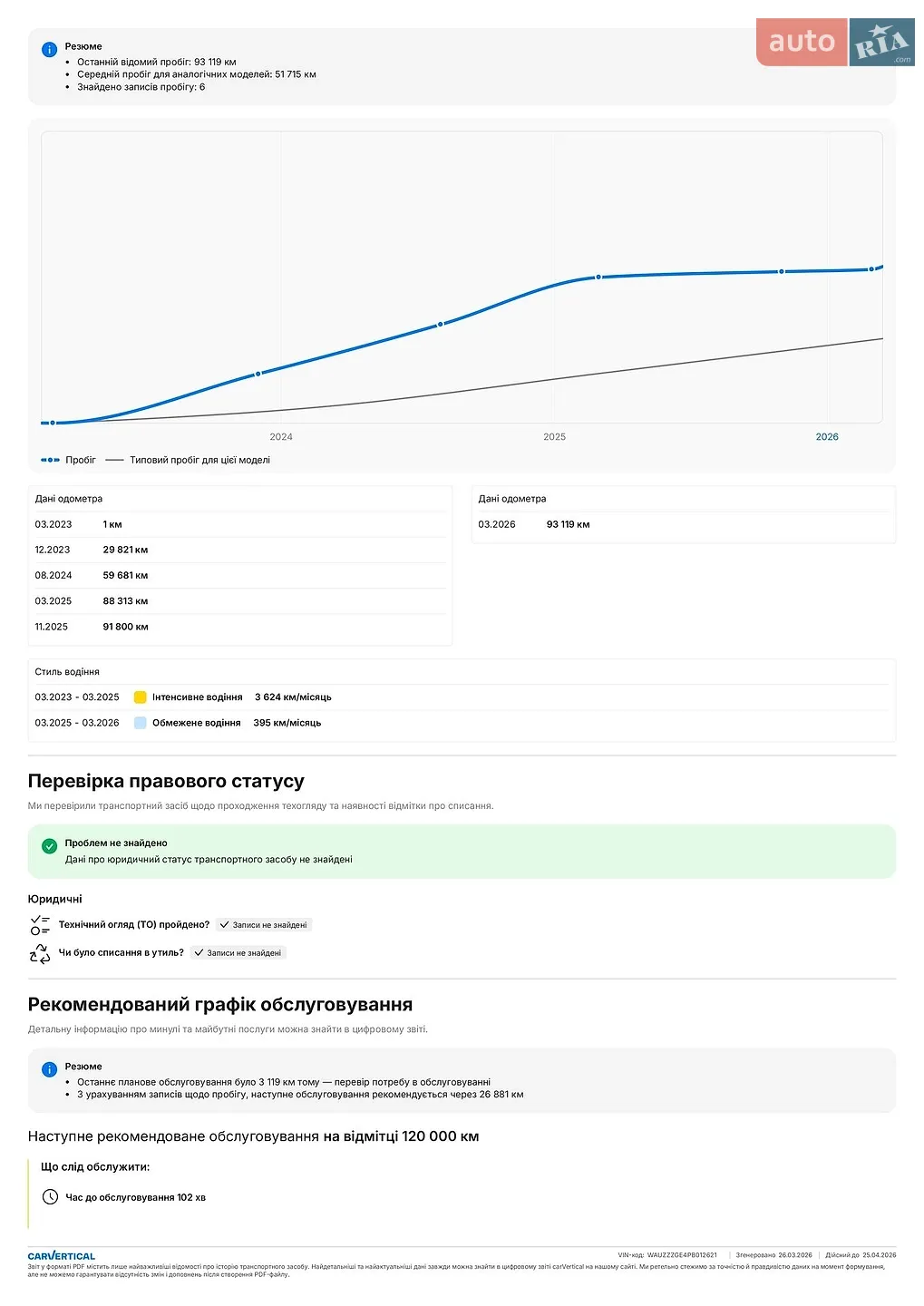Click the yellow Інтенсивне водіння swatch
This screenshot has width=924, height=1306.
pyautogui.click(x=141, y=697)
